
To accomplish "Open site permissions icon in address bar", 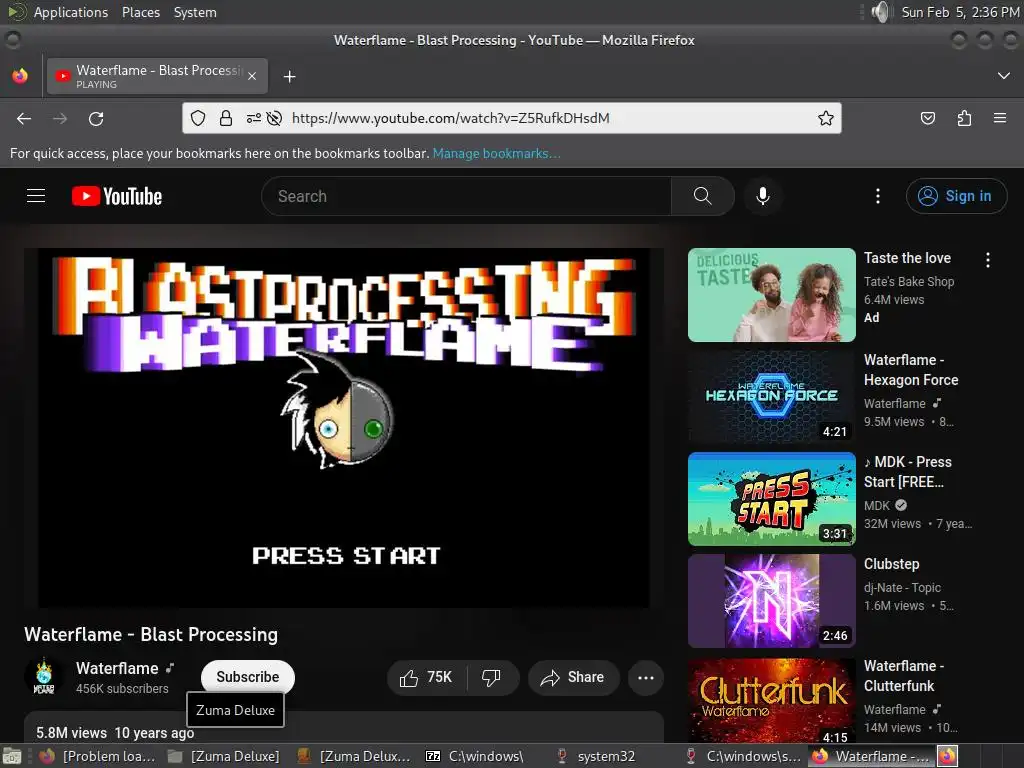I will point(253,118).
